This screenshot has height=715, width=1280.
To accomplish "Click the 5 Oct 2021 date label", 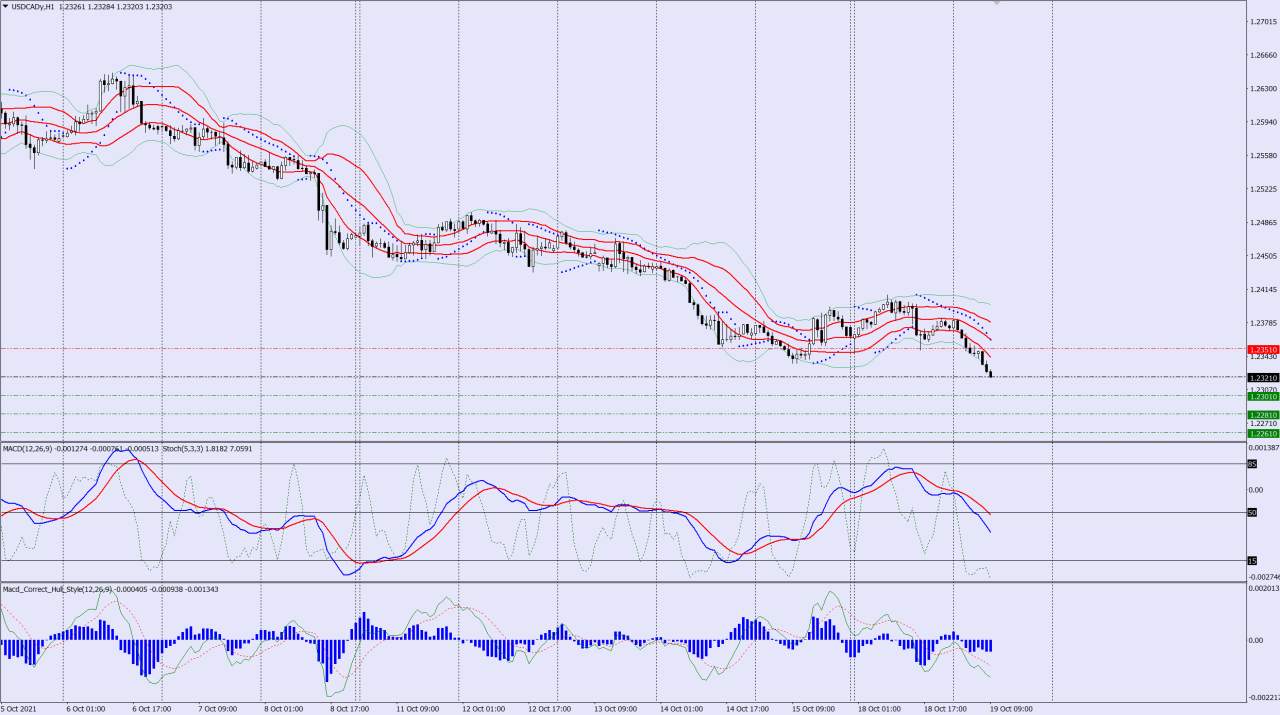I will (19, 708).
